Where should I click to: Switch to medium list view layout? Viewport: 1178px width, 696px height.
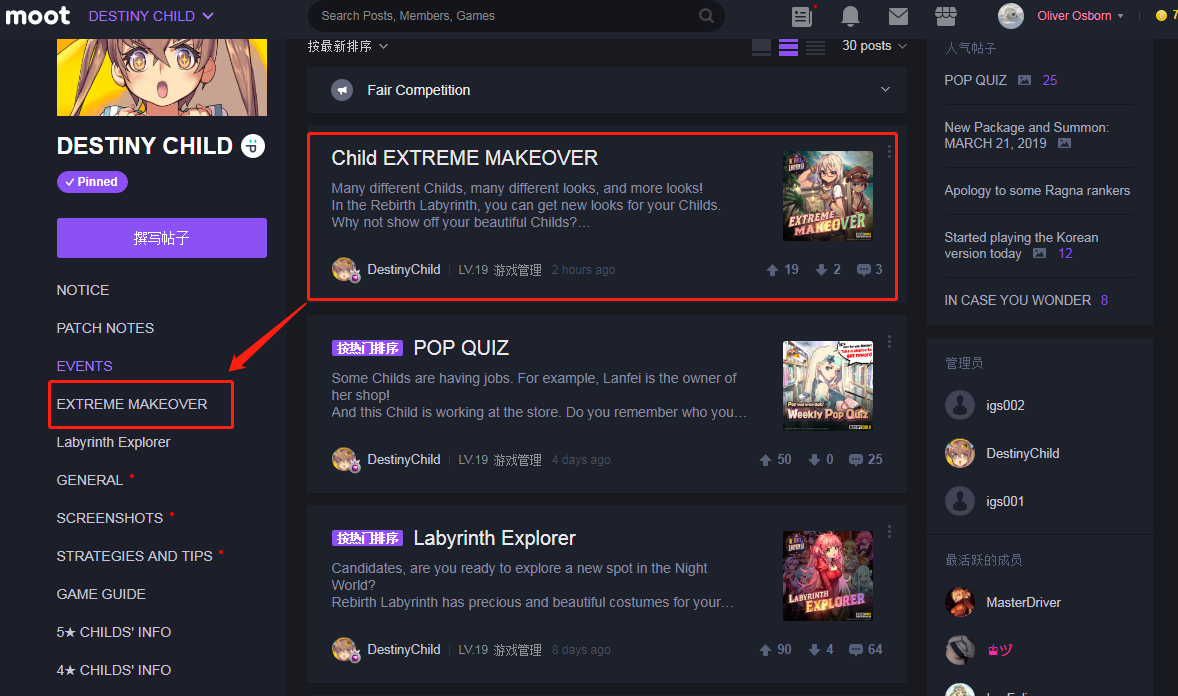pyautogui.click(x=788, y=47)
